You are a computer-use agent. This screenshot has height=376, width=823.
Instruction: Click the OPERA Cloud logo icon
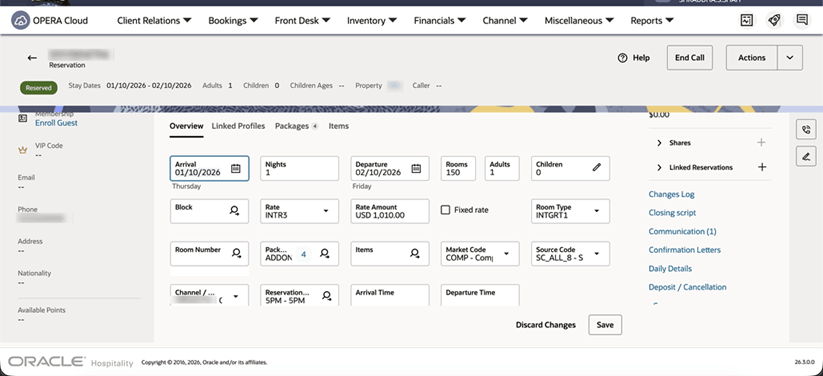20,20
